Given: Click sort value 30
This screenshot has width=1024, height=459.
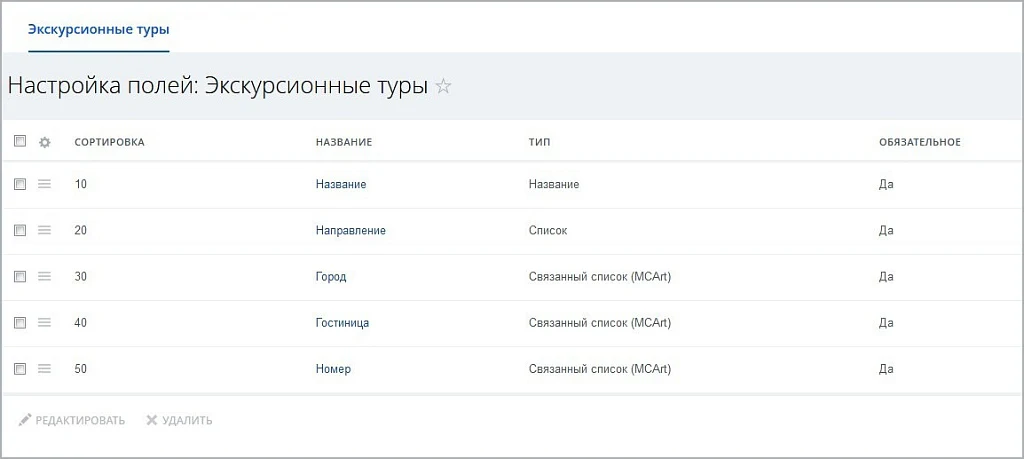Looking at the screenshot, I should pos(81,277).
